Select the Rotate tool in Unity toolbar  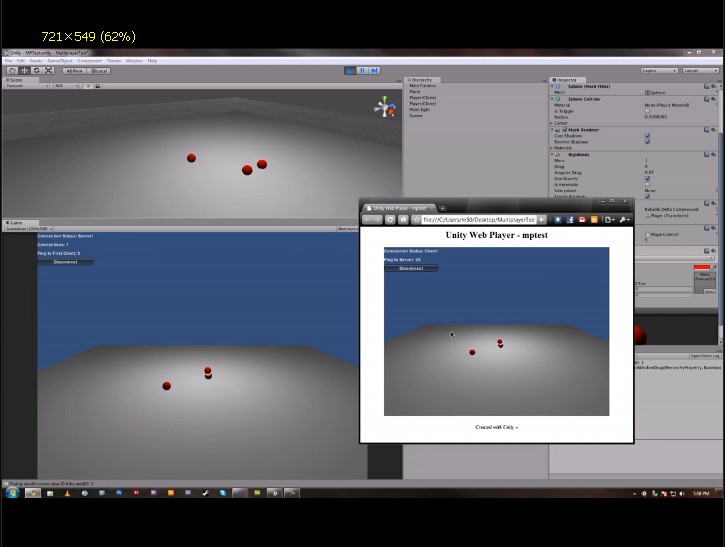click(x=37, y=71)
